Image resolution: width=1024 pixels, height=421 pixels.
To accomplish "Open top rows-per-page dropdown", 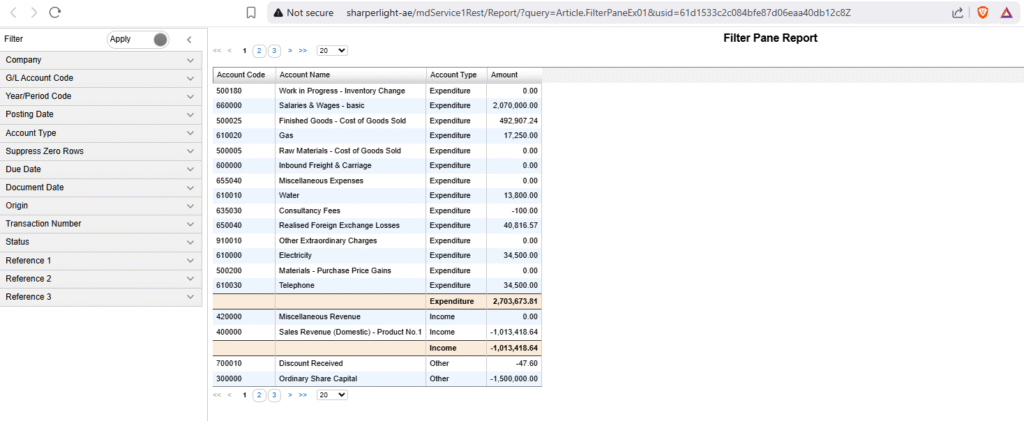I will tap(332, 50).
